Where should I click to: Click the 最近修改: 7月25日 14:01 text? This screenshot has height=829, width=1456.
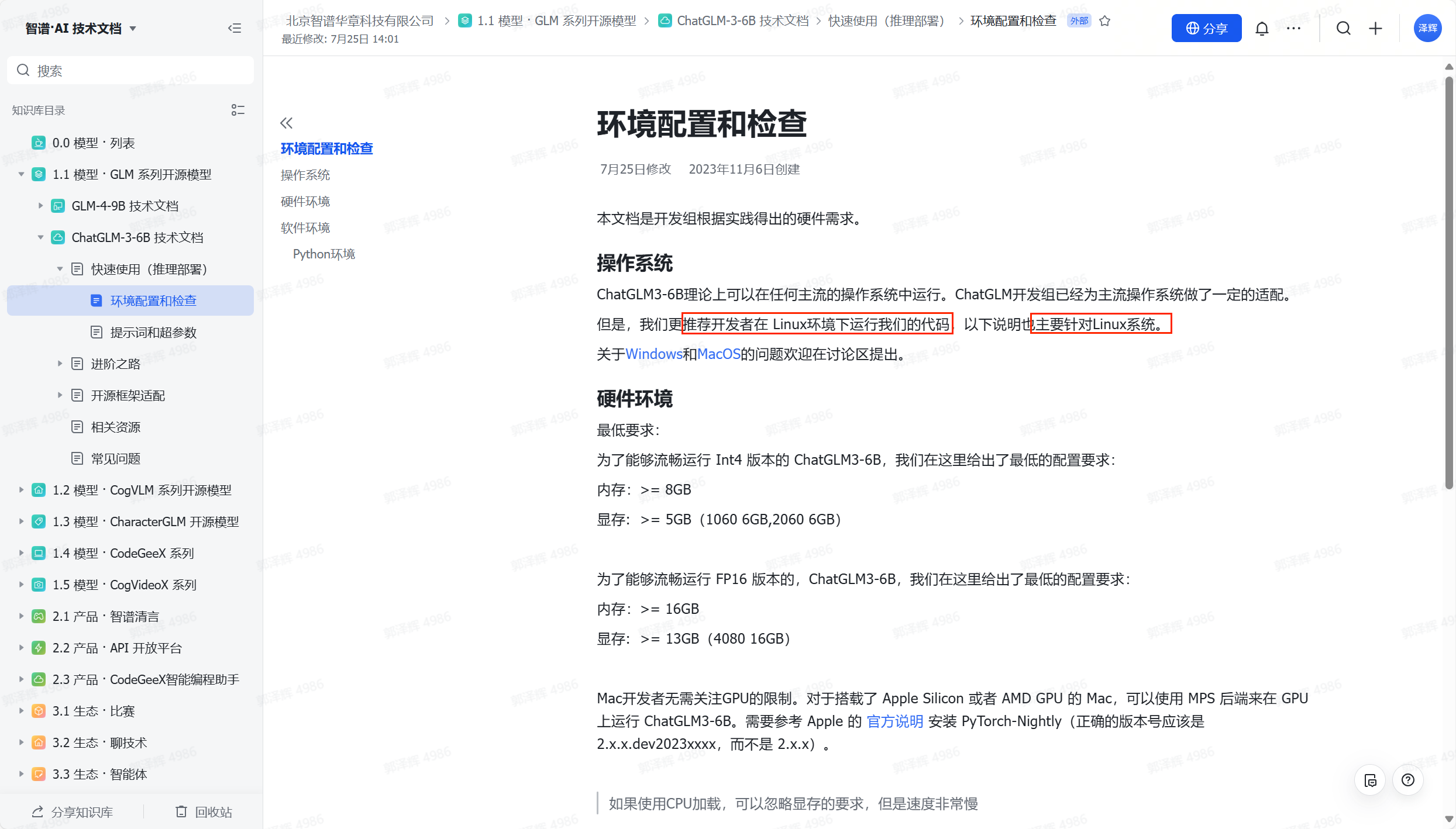(340, 39)
